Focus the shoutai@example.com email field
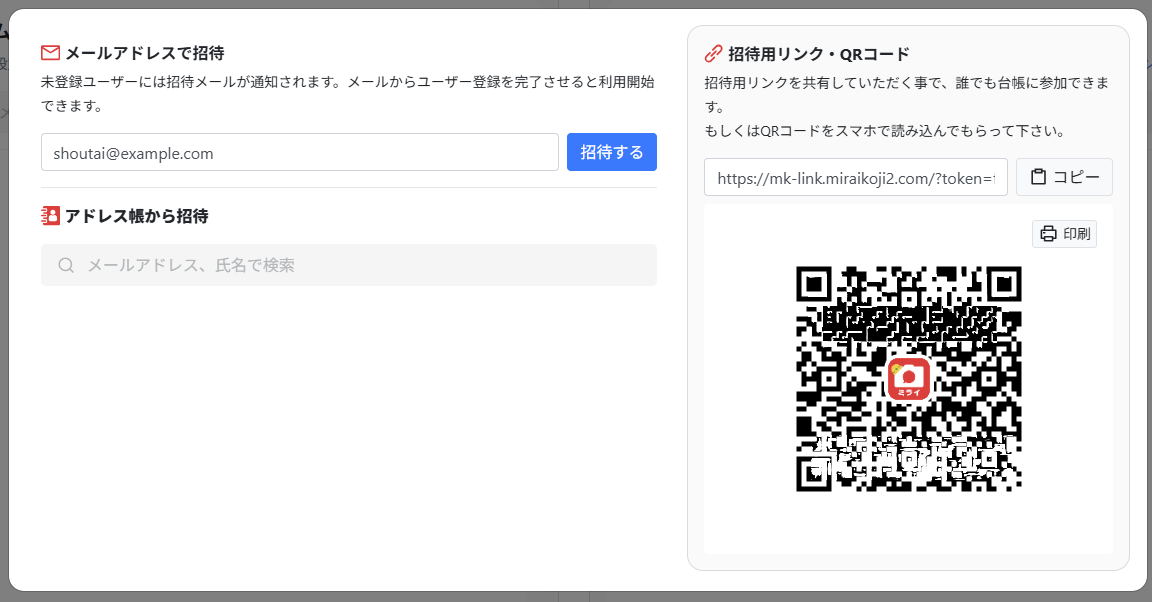 (x=299, y=153)
